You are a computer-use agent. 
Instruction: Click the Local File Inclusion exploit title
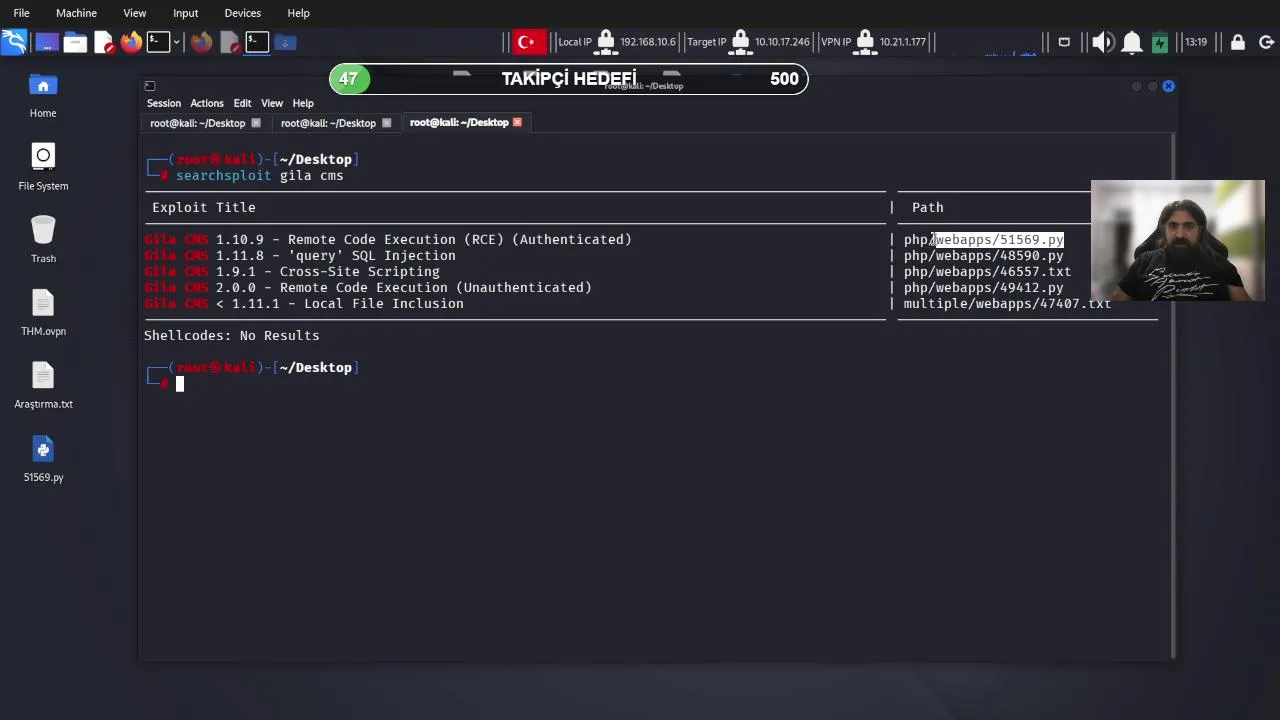pyautogui.click(x=304, y=304)
